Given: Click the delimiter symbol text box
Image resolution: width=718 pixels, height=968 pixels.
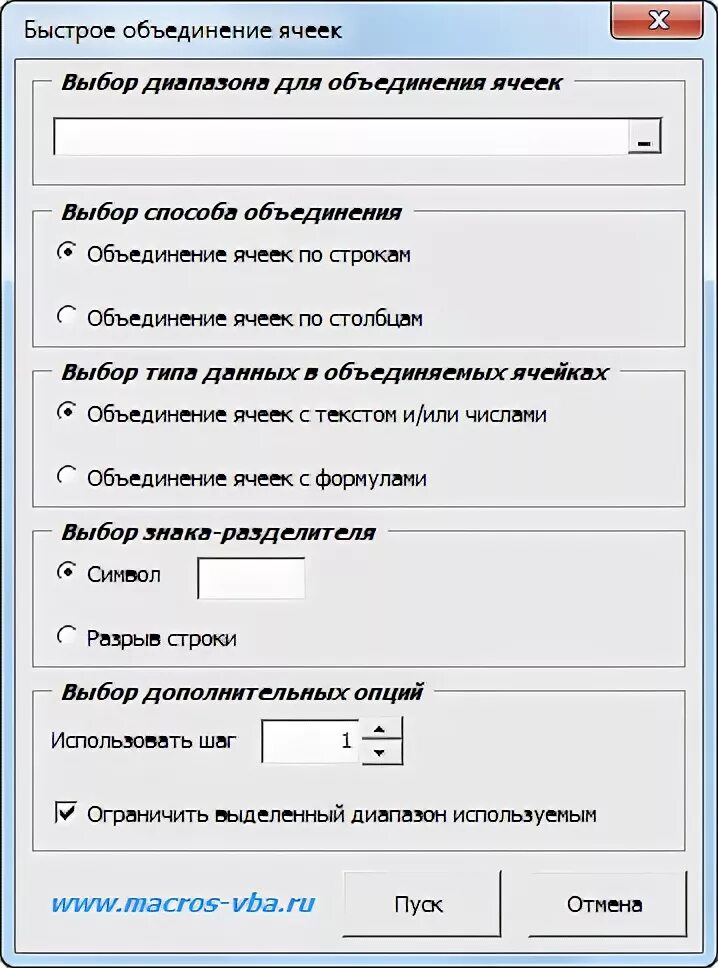Looking at the screenshot, I should coord(251,578).
